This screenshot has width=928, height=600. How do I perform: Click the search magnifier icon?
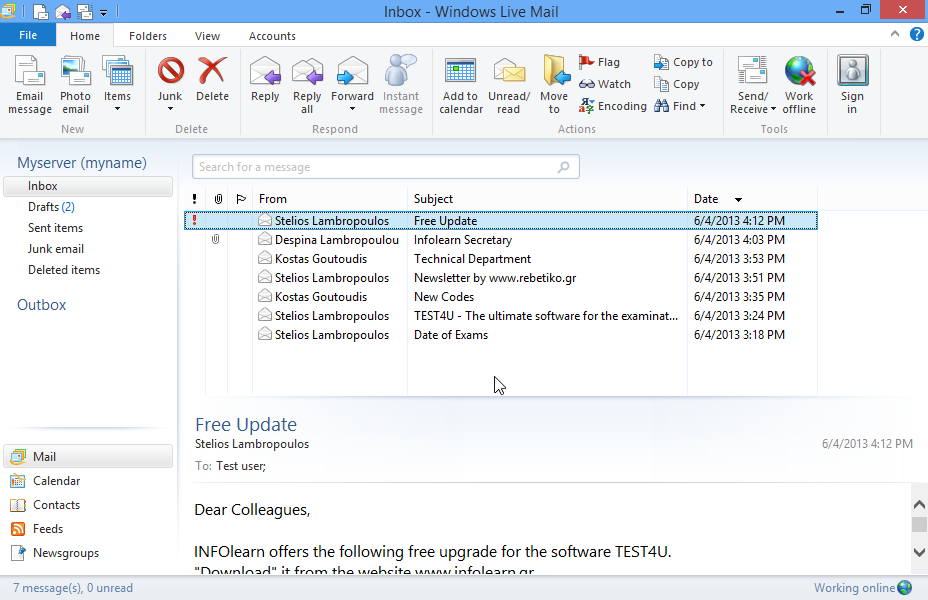tap(564, 167)
